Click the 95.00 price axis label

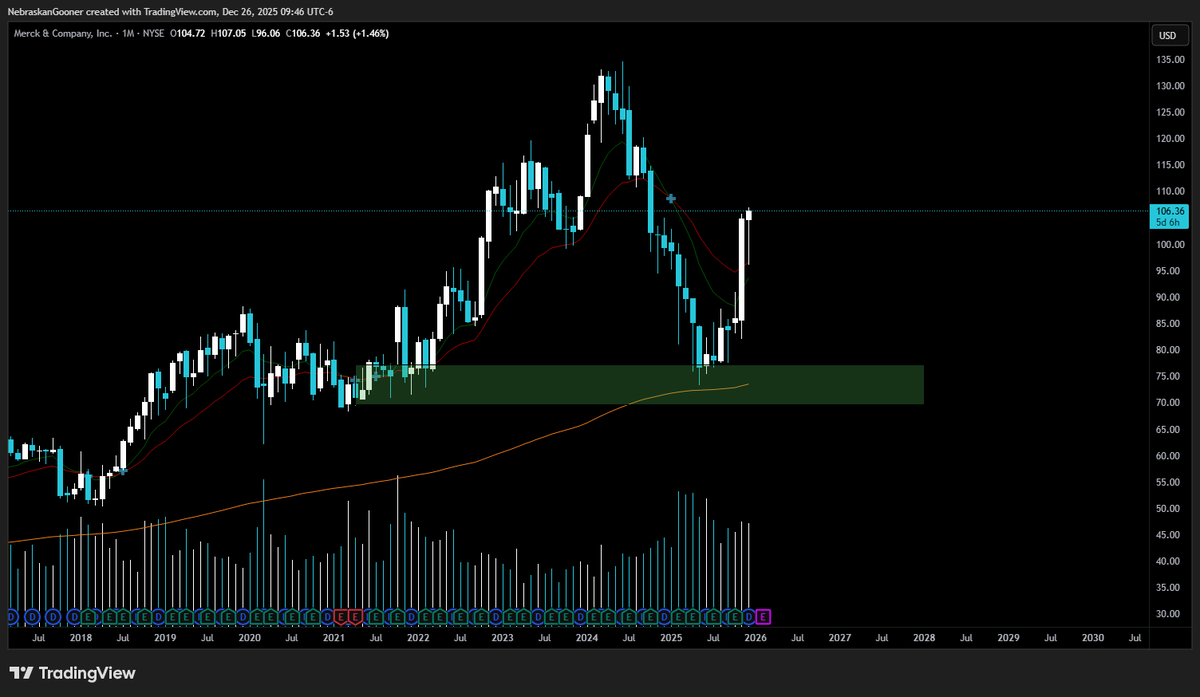1170,271
